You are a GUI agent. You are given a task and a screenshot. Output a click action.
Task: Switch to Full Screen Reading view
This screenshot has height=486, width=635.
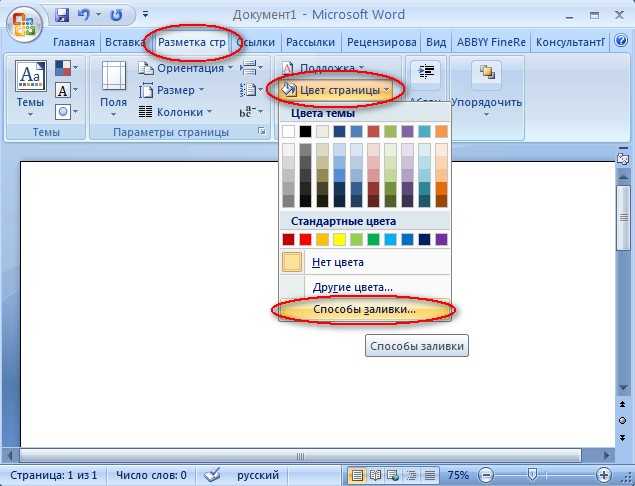pyautogui.click(x=375, y=475)
